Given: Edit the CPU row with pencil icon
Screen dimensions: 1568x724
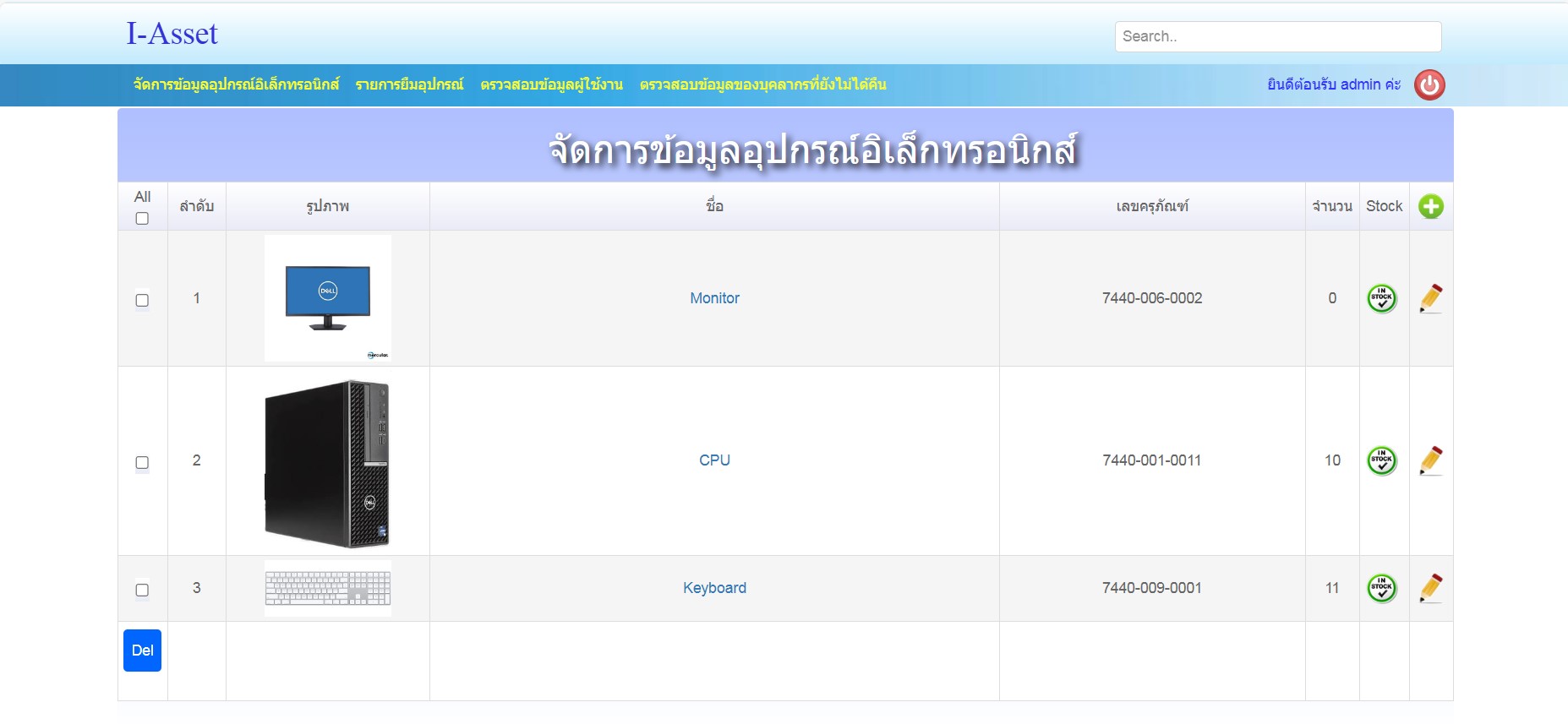Looking at the screenshot, I should [1430, 460].
